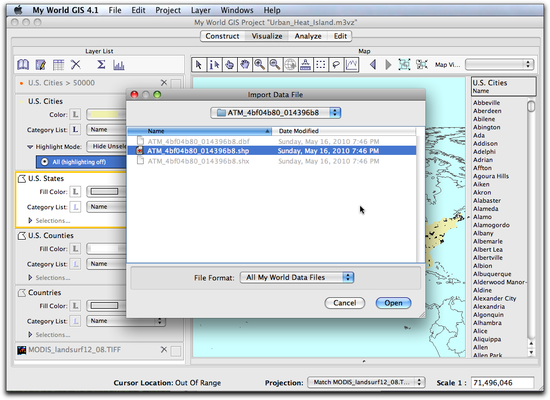Go to previous map view arrow
The width and height of the screenshot is (550, 400).
(373, 65)
